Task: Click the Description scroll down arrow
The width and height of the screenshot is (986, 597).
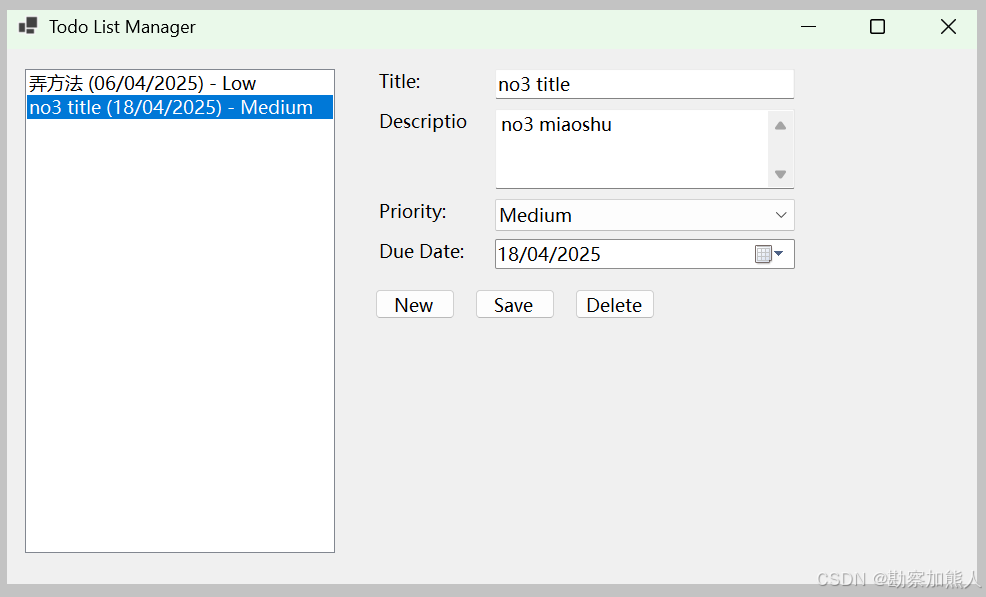Action: point(780,174)
